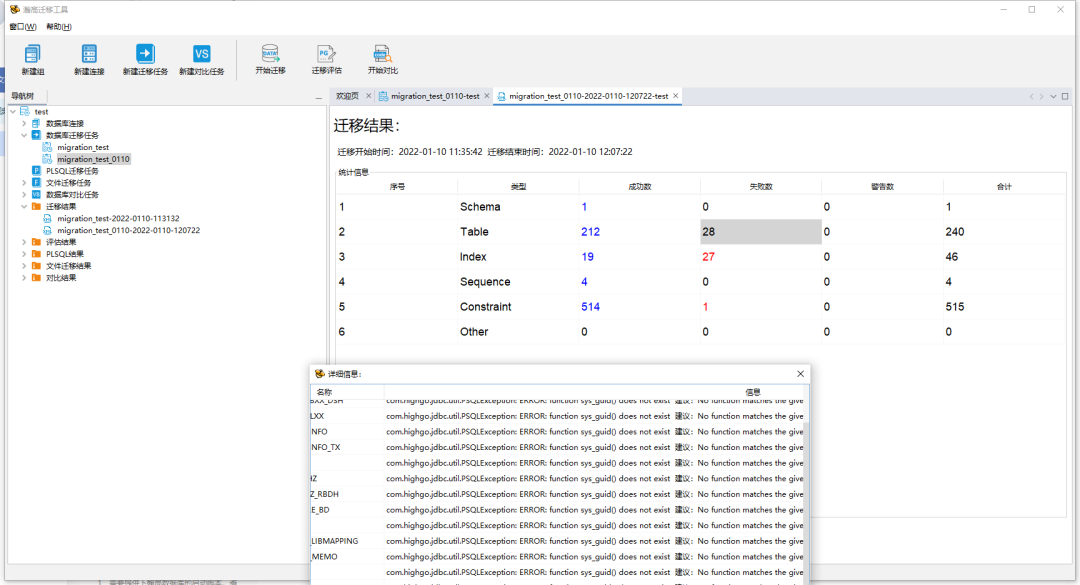The image size is (1080, 585).
Task: Expand the 对比结果 tree node
Action: tap(24, 278)
